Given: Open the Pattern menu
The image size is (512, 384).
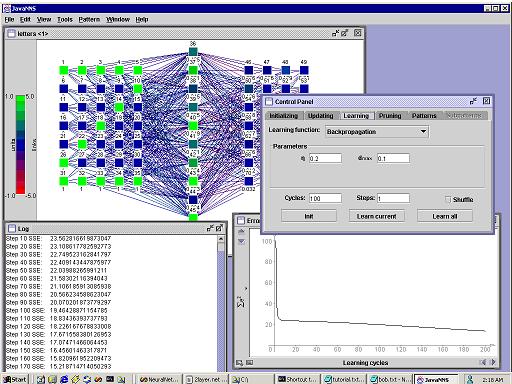Looking at the screenshot, I should click(89, 19).
